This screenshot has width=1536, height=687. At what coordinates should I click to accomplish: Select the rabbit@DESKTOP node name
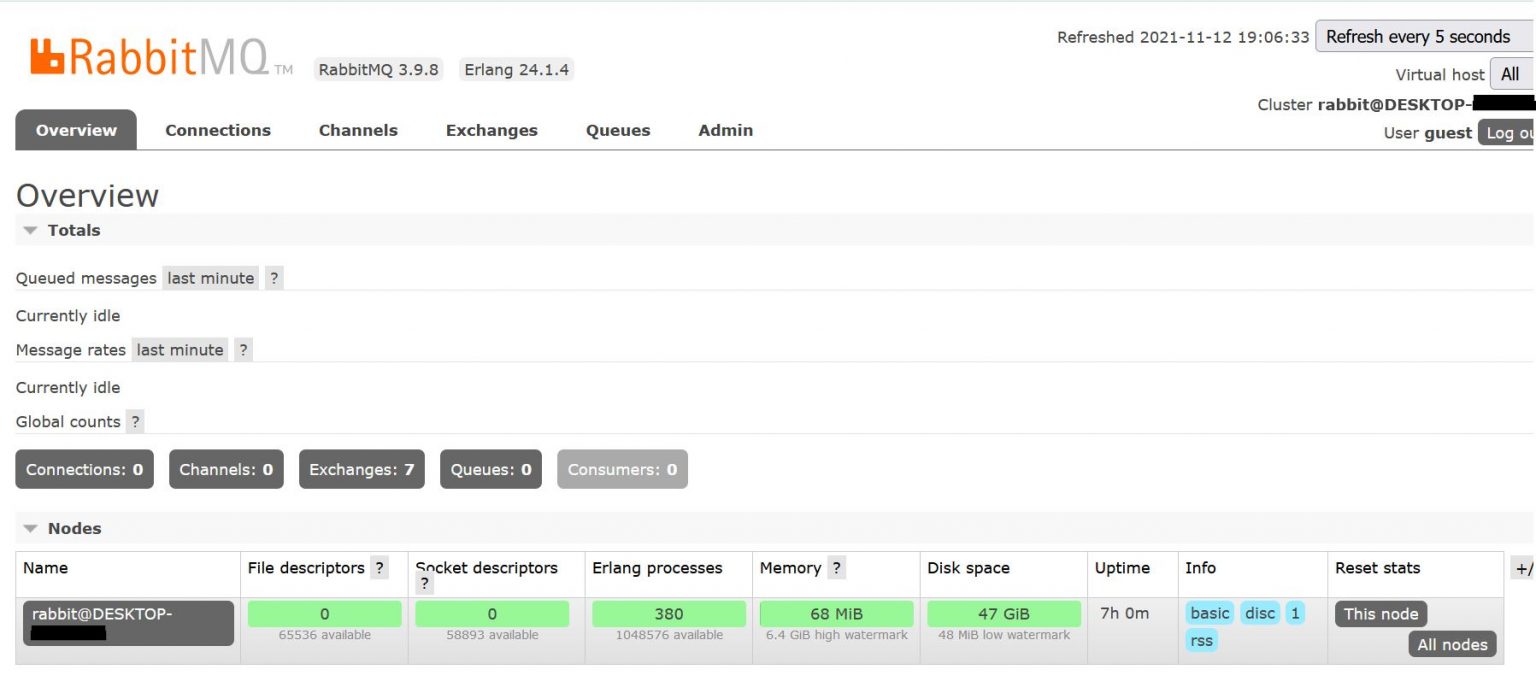pyautogui.click(x=127, y=623)
